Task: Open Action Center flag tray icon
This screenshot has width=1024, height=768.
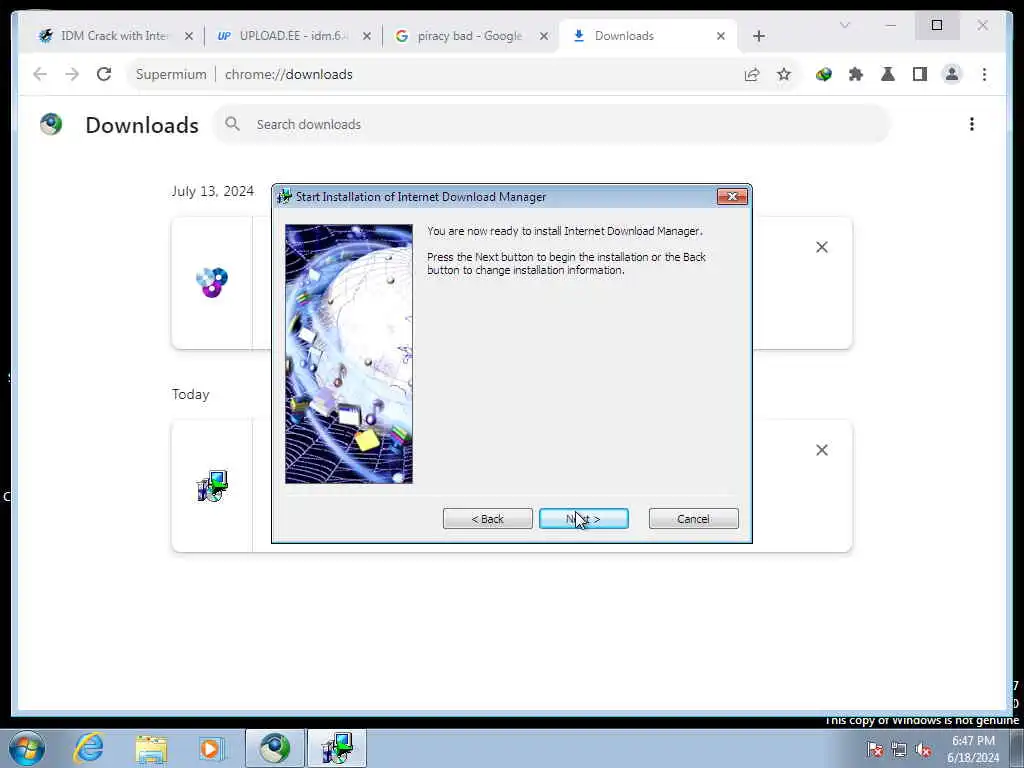Action: click(875, 749)
